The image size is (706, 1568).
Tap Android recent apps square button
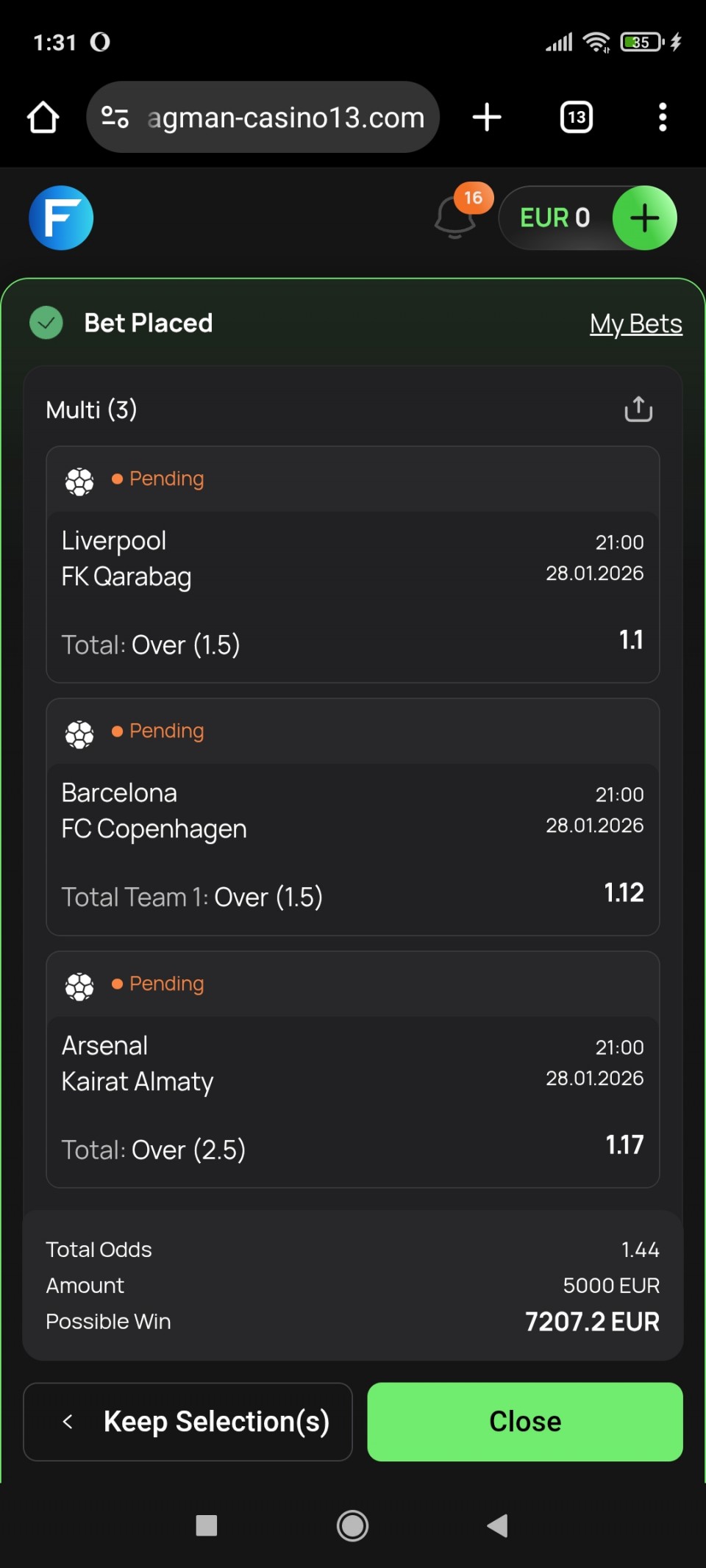207,1525
